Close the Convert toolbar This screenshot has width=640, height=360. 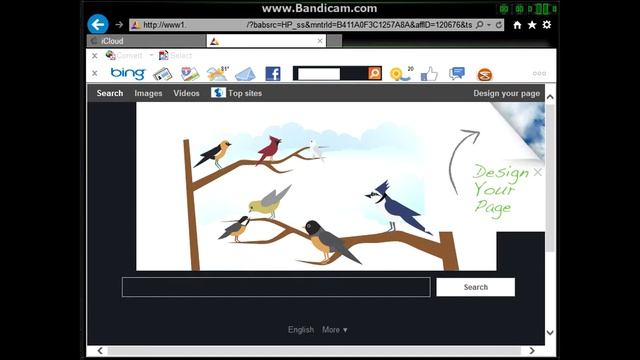pyautogui.click(x=95, y=56)
